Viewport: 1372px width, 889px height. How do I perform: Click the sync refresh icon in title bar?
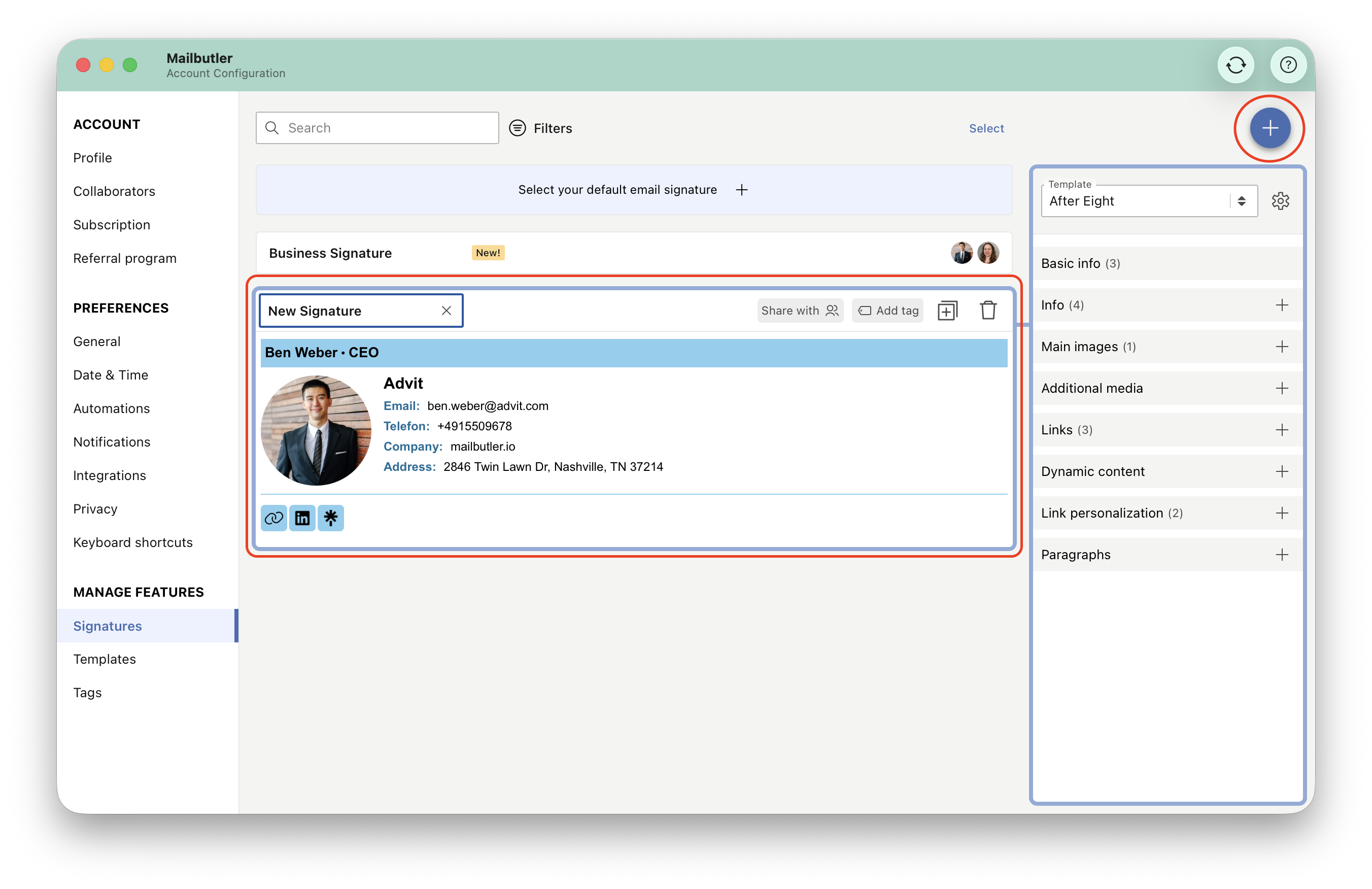pyautogui.click(x=1236, y=64)
